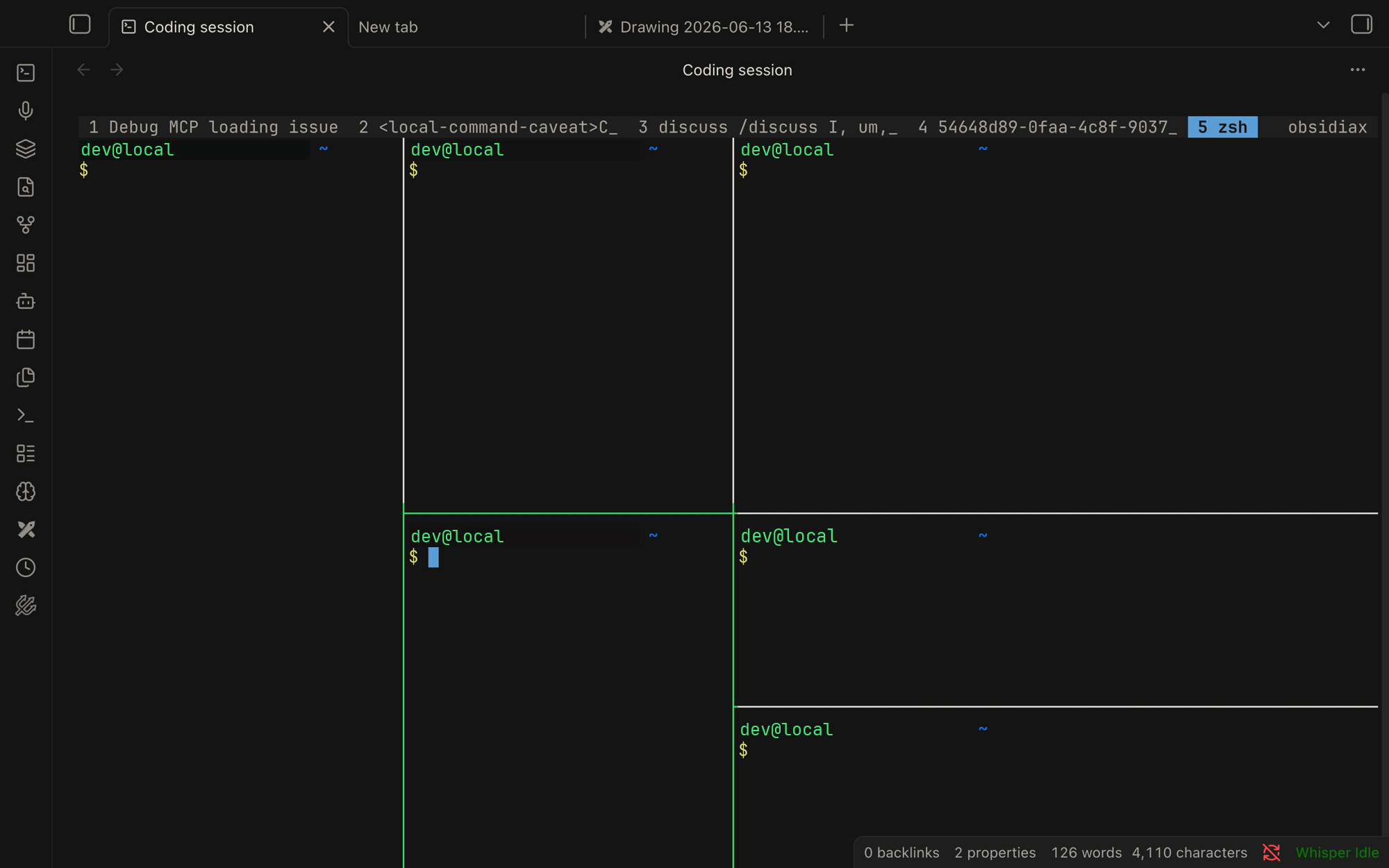The height and width of the screenshot is (868, 1389).
Task: Click the copy documents templates icon
Action: (x=26, y=377)
